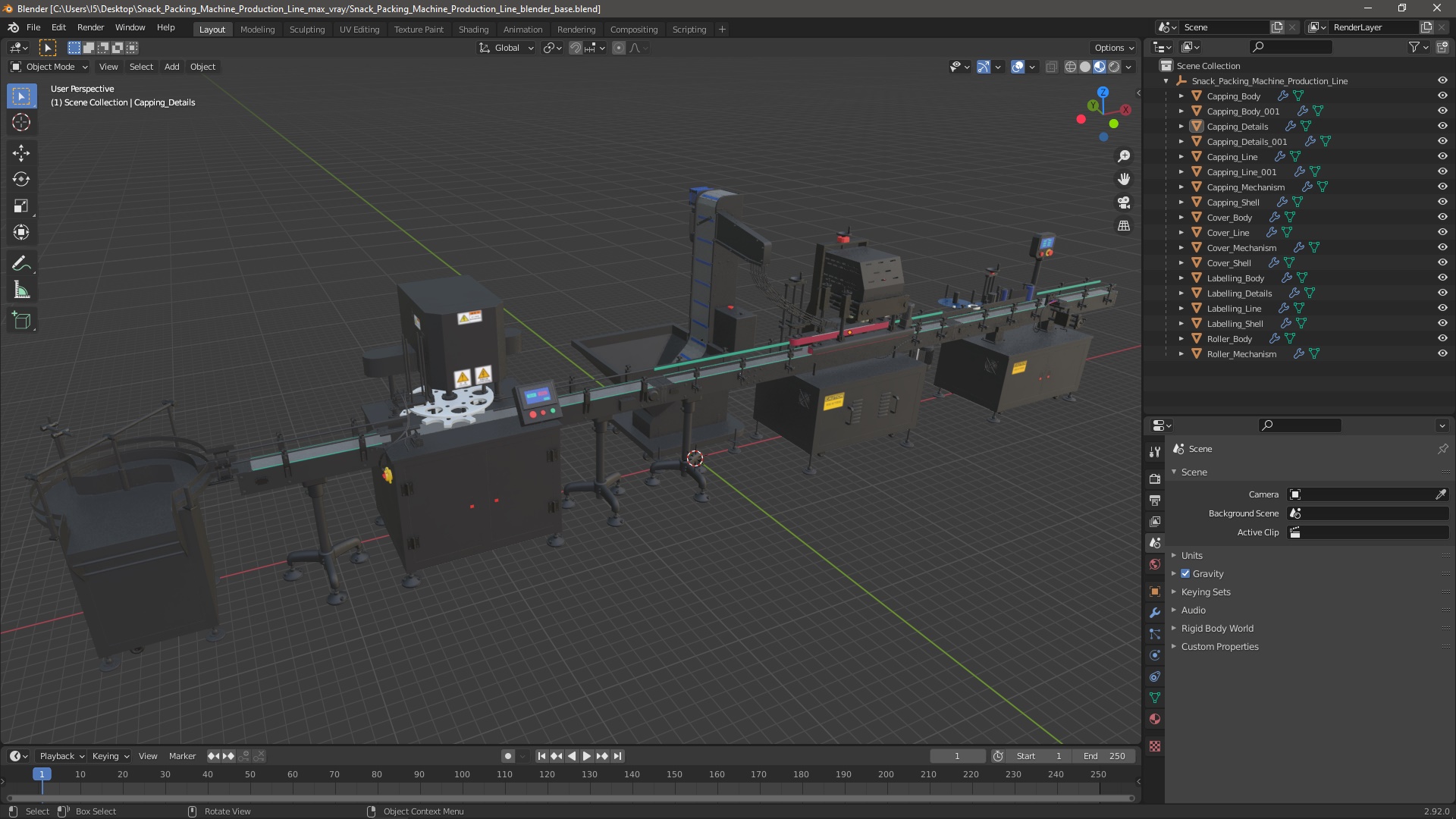
Task: Click outliner search field
Action: point(1291,47)
